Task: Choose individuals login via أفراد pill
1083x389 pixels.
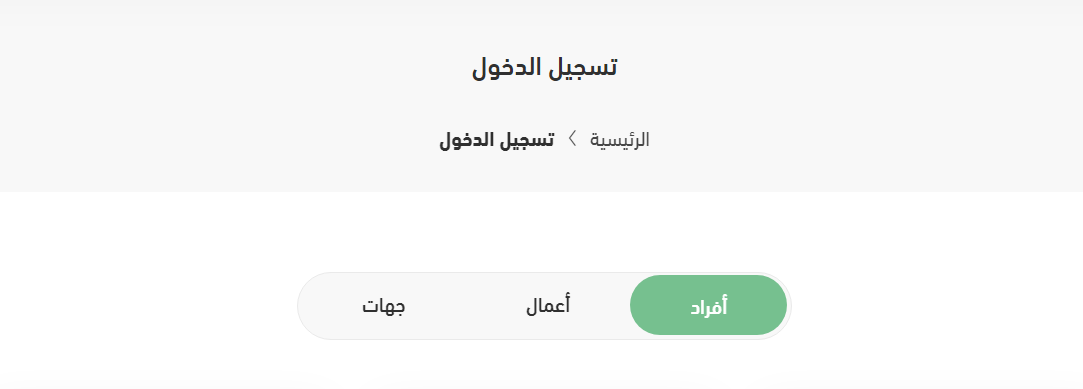Action: (708, 305)
